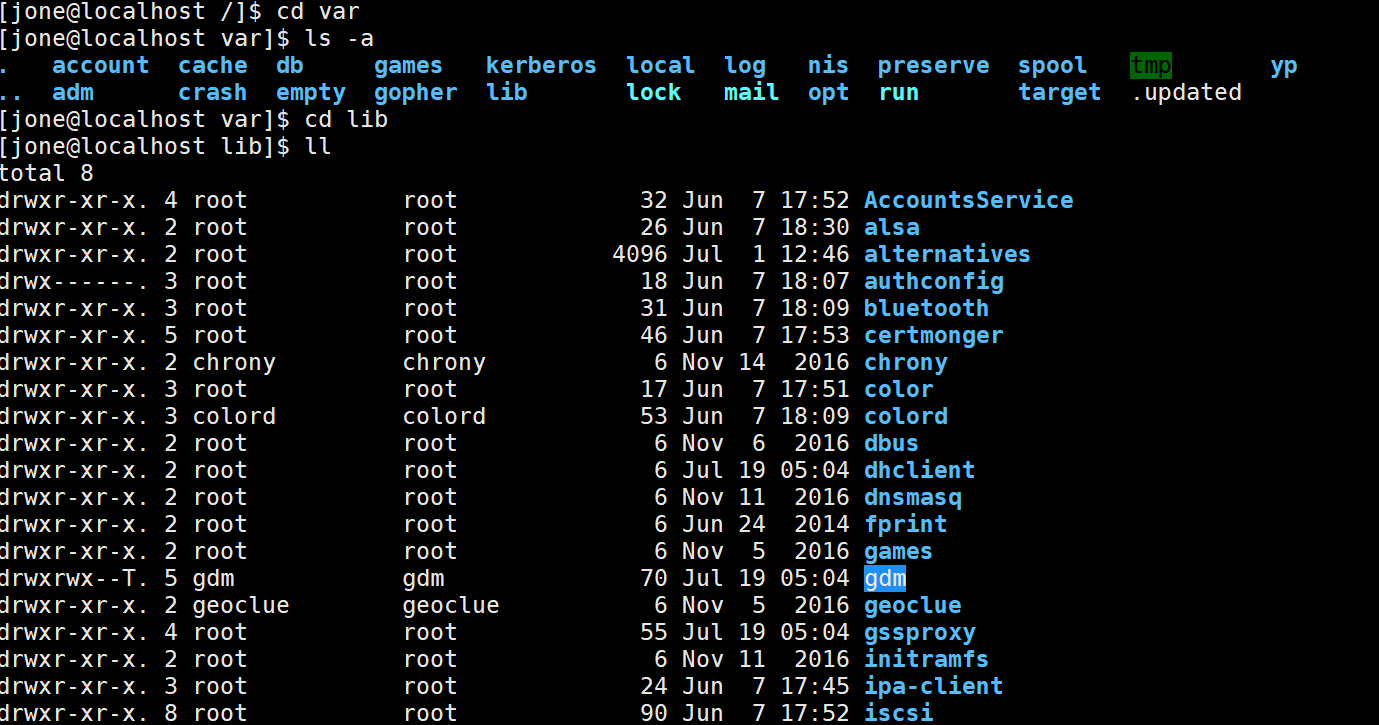Click the dhclient directory name
The image size is (1379, 725).
pos(919,470)
